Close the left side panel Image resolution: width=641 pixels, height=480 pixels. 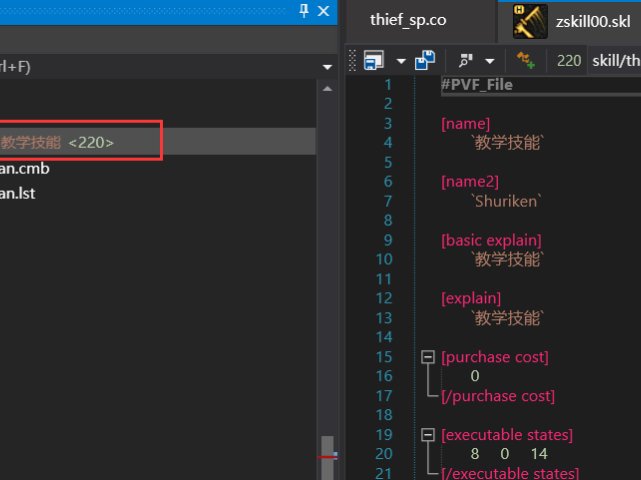pyautogui.click(x=323, y=11)
